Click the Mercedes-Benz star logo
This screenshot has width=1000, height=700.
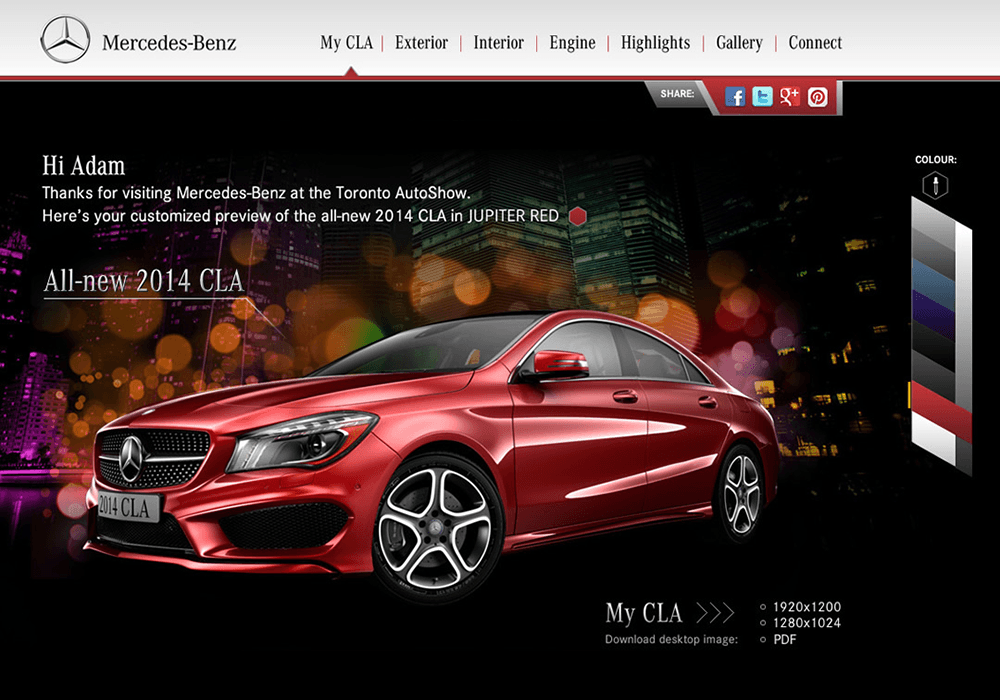[x=65, y=40]
